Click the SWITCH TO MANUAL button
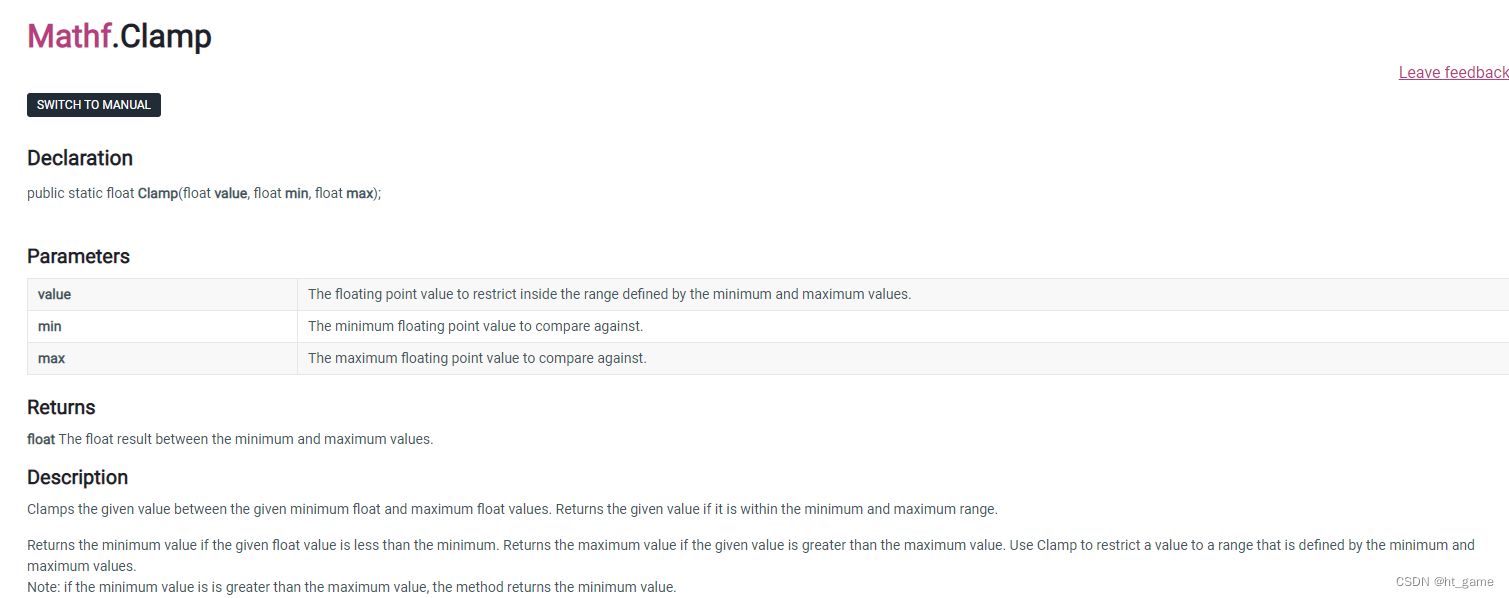The height and width of the screenshot is (598, 1509). click(94, 105)
